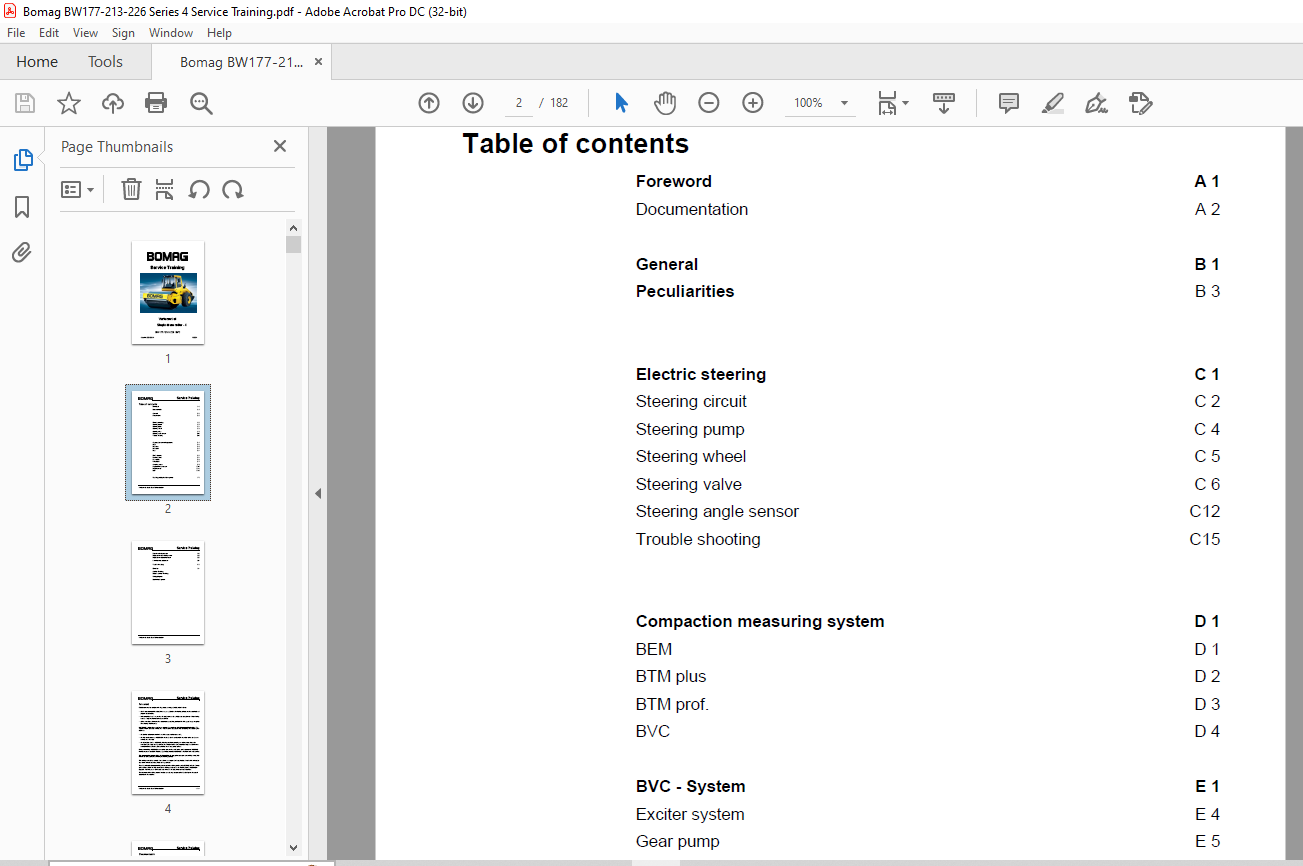Rotate page counterclockwise in thumbnails panel
This screenshot has height=866, width=1303.
(199, 189)
